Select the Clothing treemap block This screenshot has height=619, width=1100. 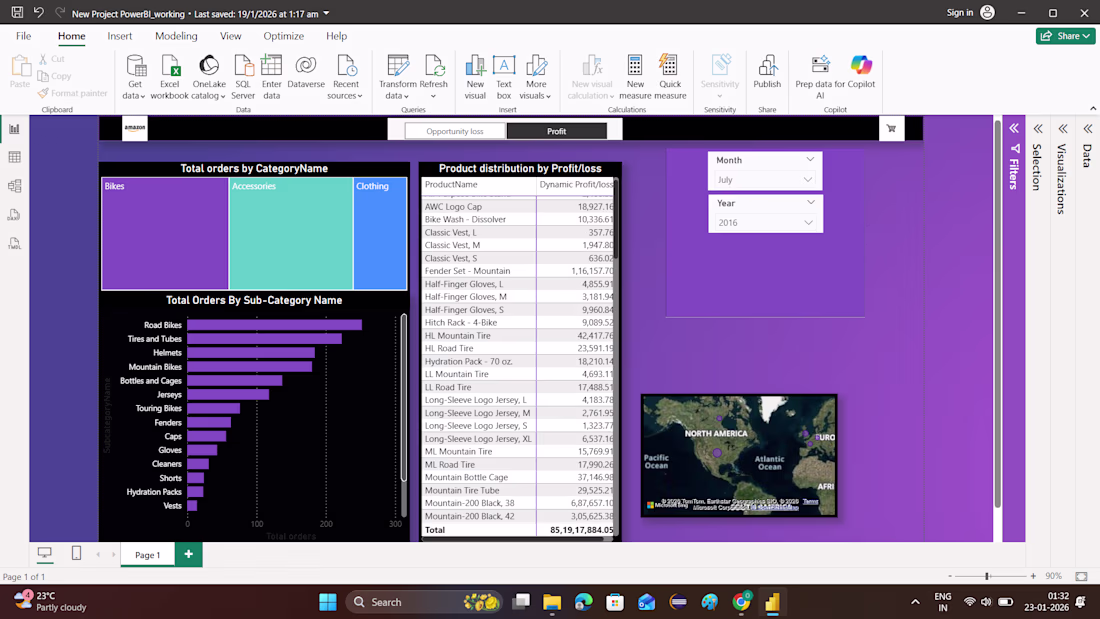[x=380, y=233]
